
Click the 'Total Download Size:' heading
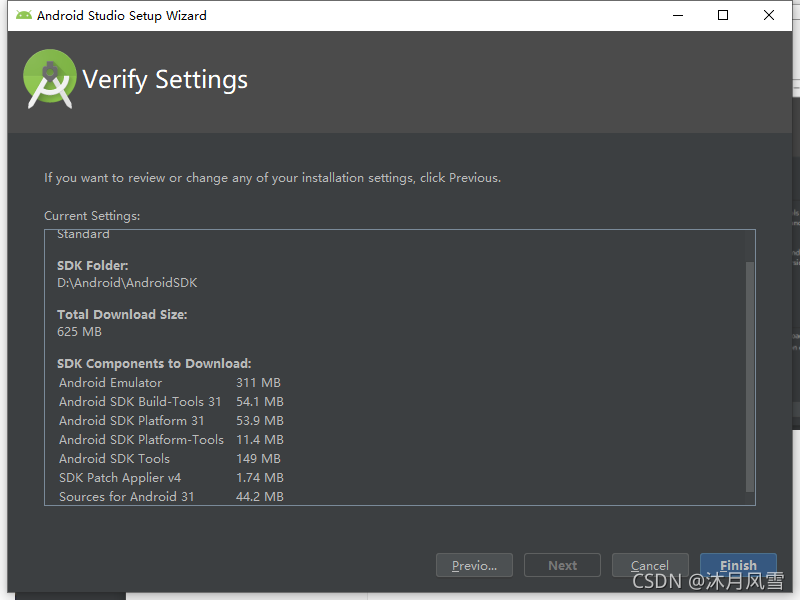(x=122, y=314)
